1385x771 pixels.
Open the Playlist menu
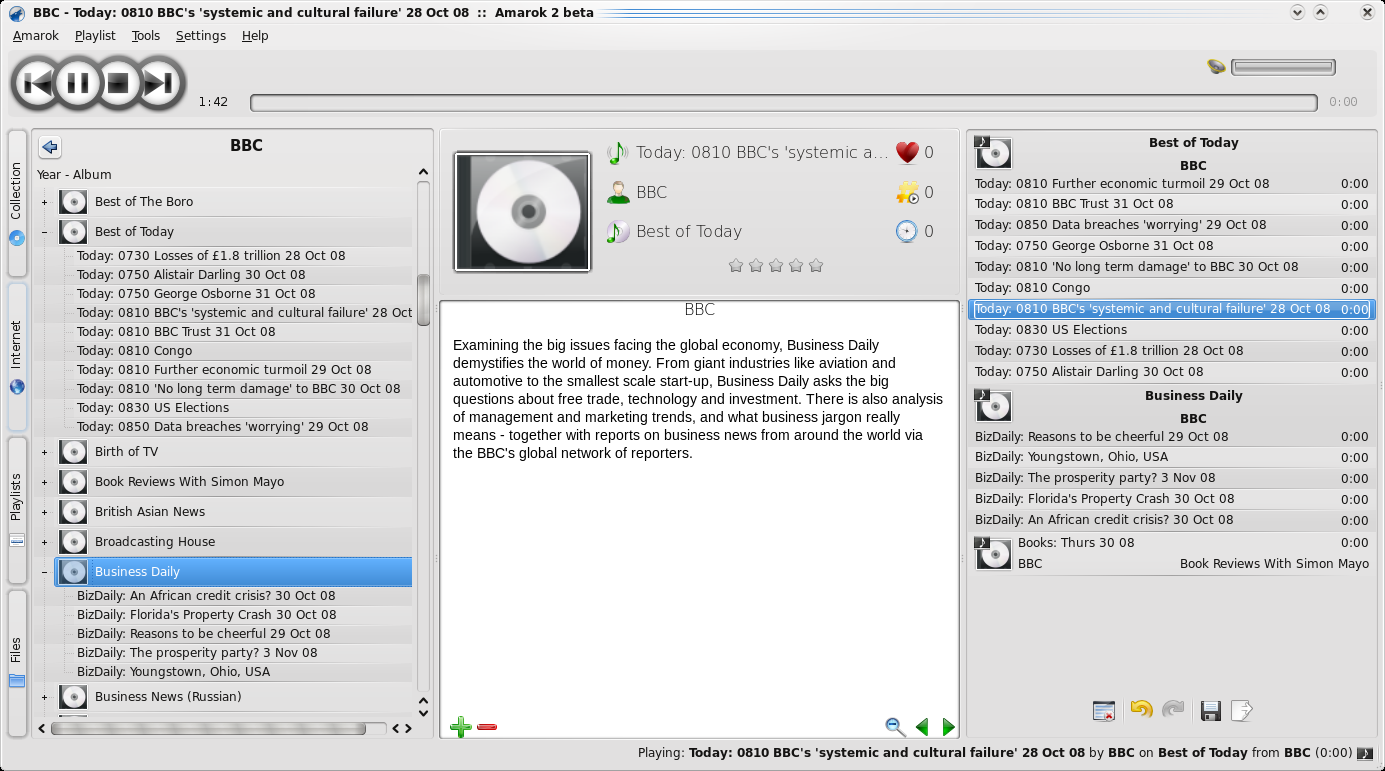click(95, 36)
